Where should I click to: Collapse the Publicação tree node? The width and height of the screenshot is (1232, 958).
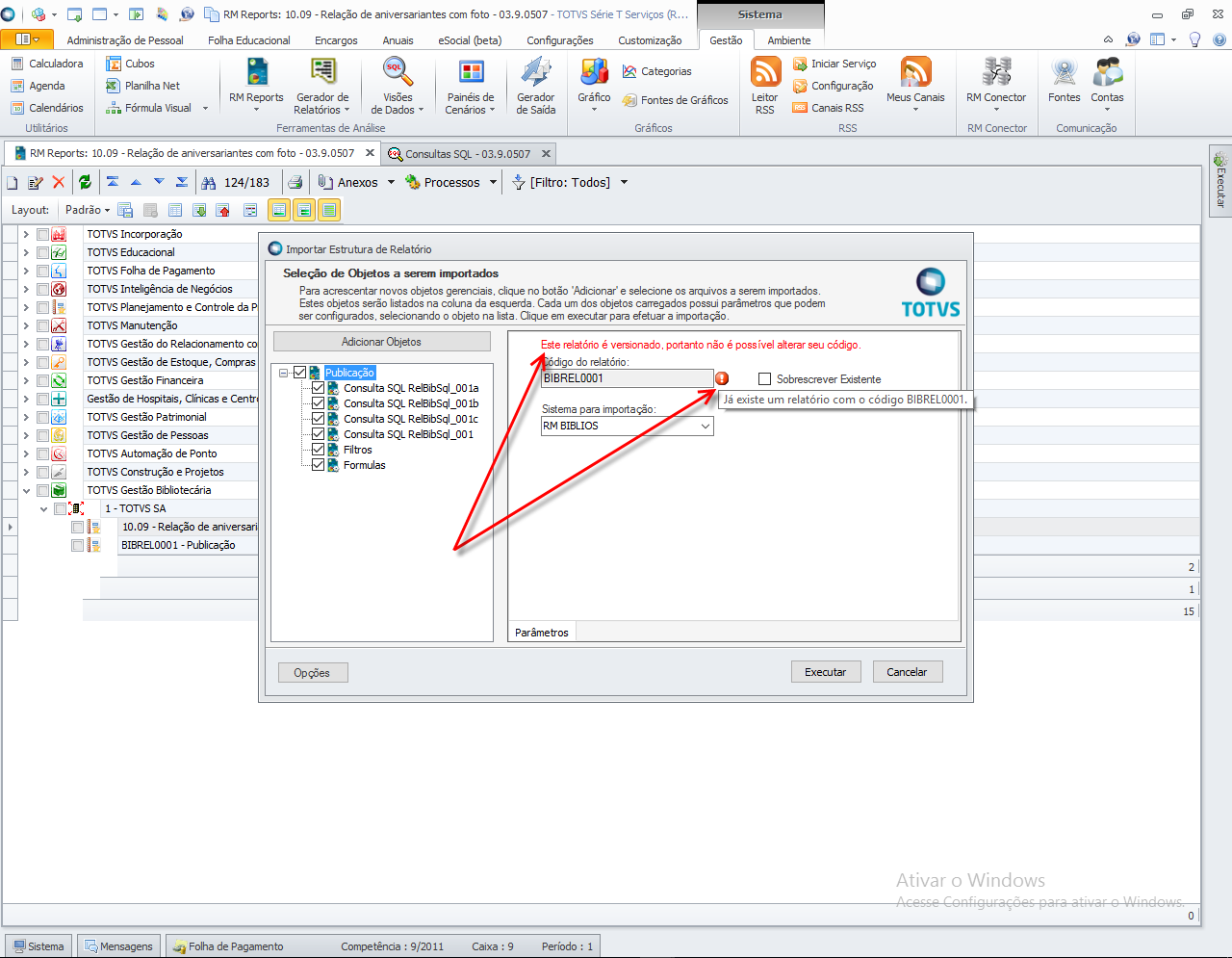(x=284, y=373)
